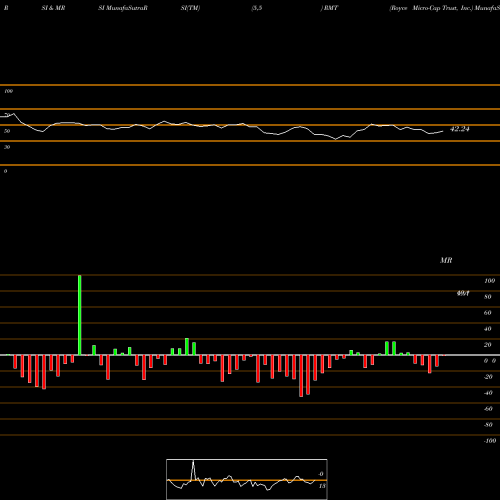Click the MR panel title label
This screenshot has width=500, height=500.
pos(446,260)
